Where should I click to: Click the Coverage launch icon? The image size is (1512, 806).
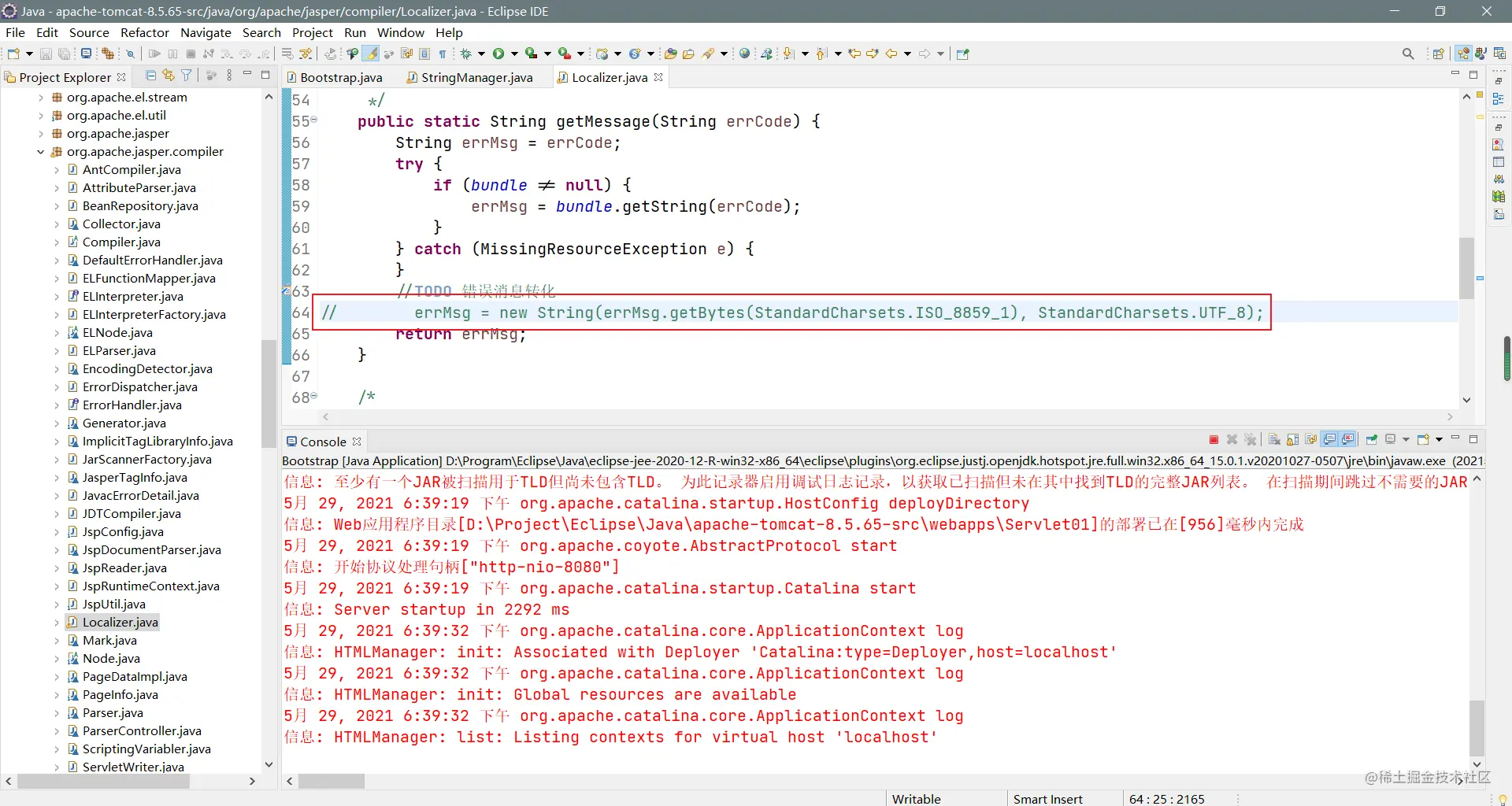tap(532, 54)
